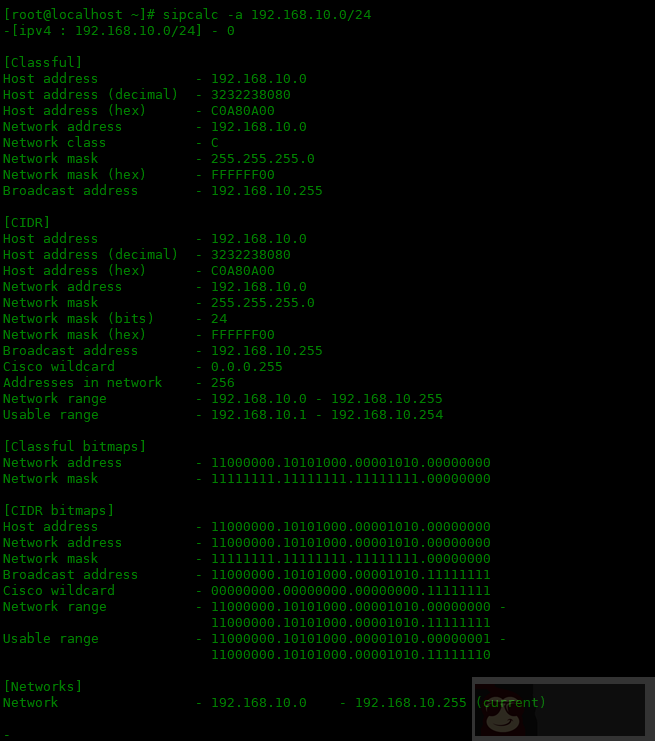
Task: Select the Network class value "C"
Action: (x=215, y=143)
